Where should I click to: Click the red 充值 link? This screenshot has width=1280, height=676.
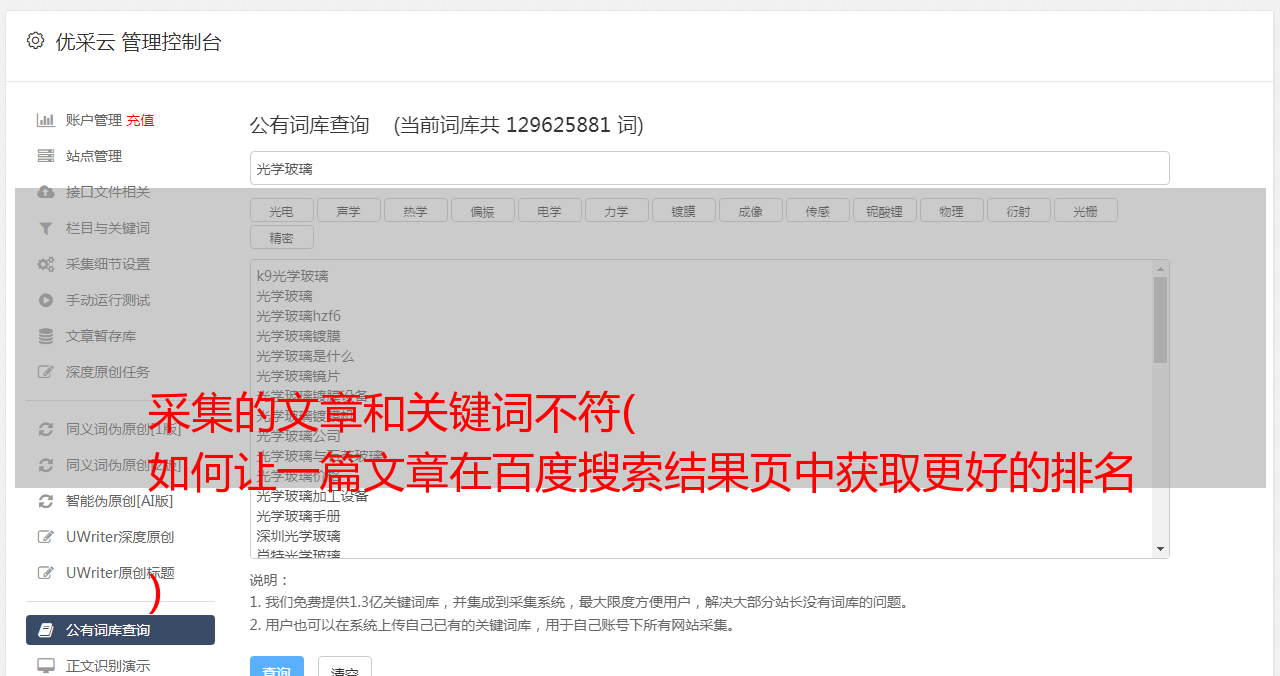(x=140, y=120)
